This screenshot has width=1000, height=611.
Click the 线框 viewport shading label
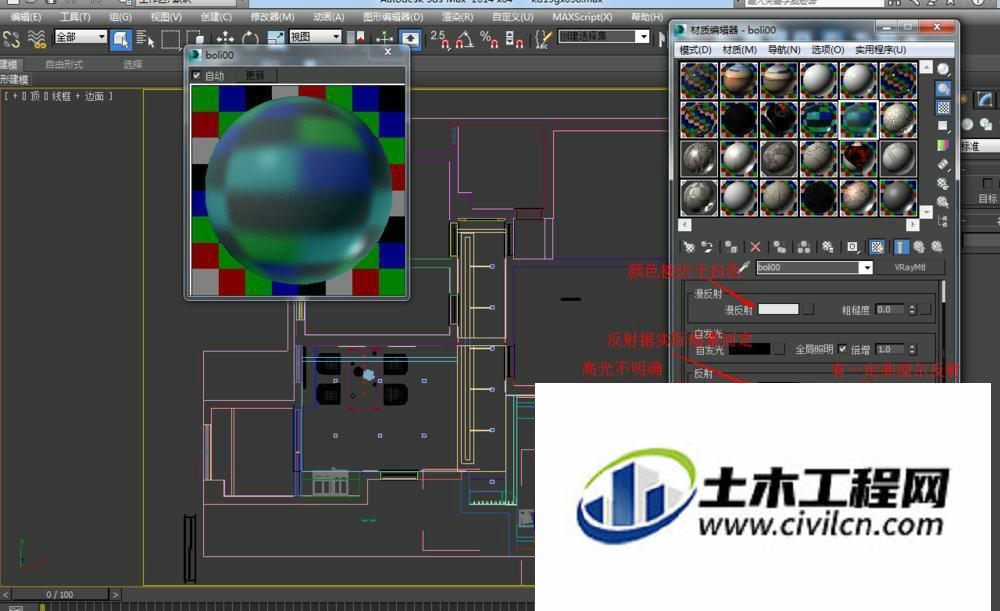coord(61,96)
